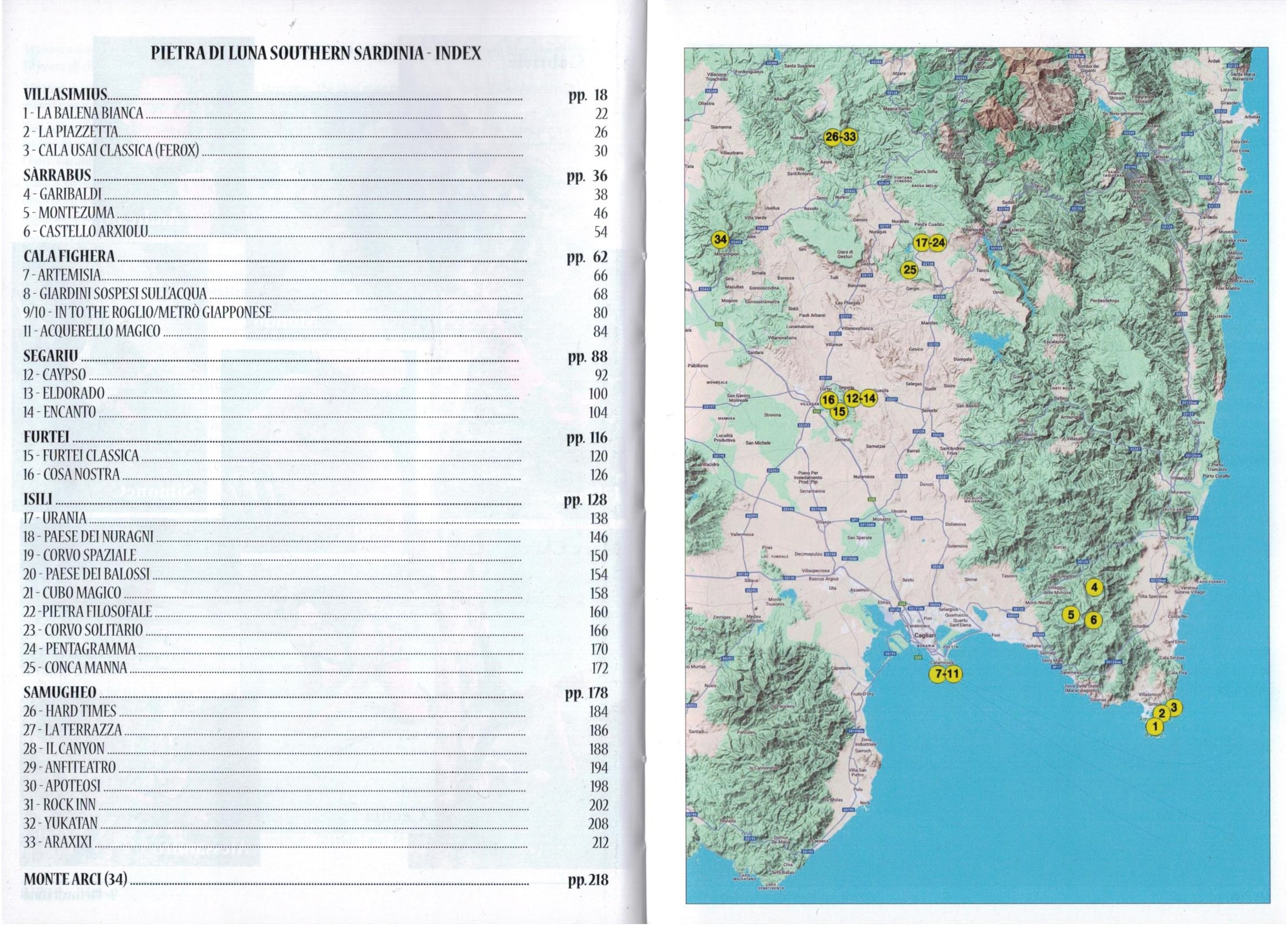Click the SEGARIU section heading
This screenshot has height=928, width=1288.
pyautogui.click(x=51, y=356)
